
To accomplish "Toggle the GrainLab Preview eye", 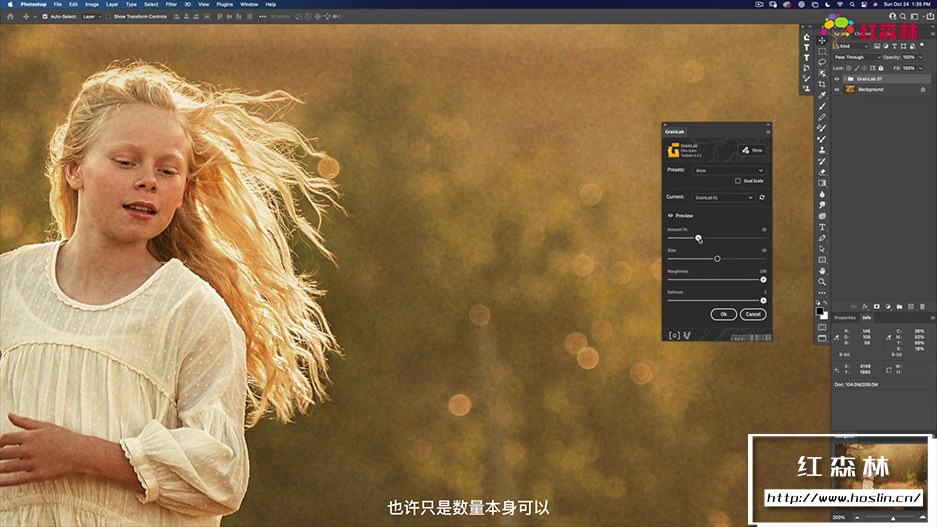I will pos(670,216).
